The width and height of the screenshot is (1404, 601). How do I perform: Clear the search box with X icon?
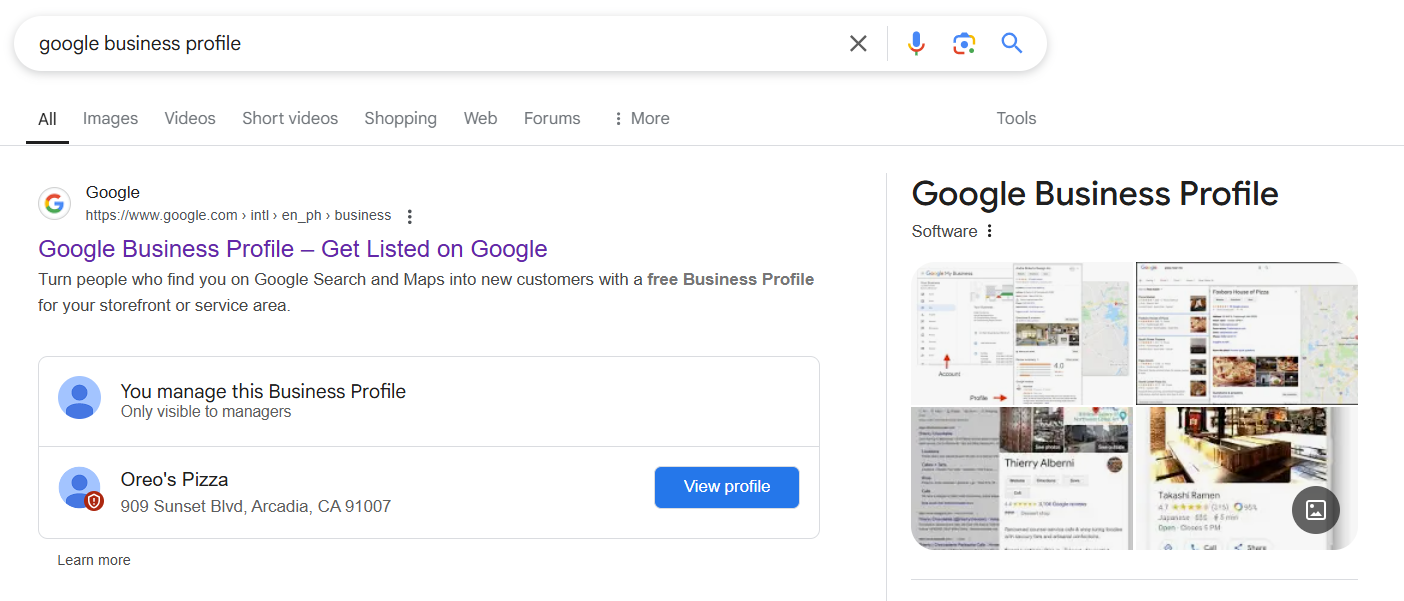pos(858,43)
